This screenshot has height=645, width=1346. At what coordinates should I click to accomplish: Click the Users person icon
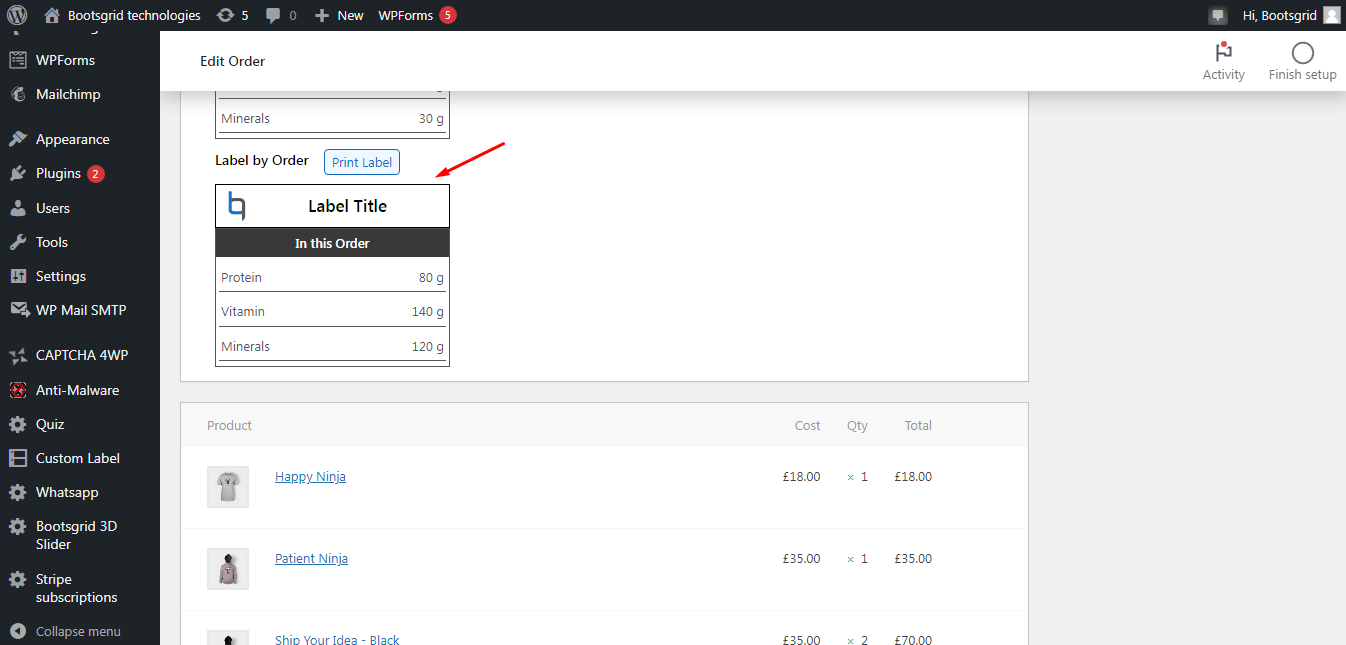[x=18, y=208]
